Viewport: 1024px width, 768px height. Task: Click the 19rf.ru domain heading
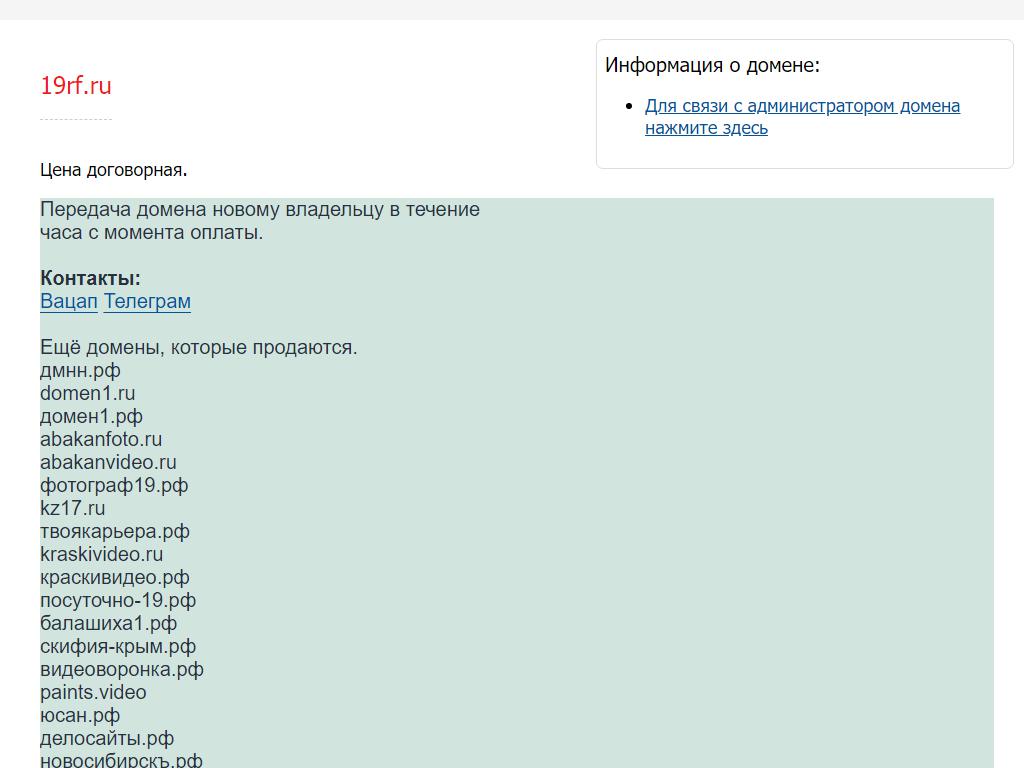(x=76, y=86)
